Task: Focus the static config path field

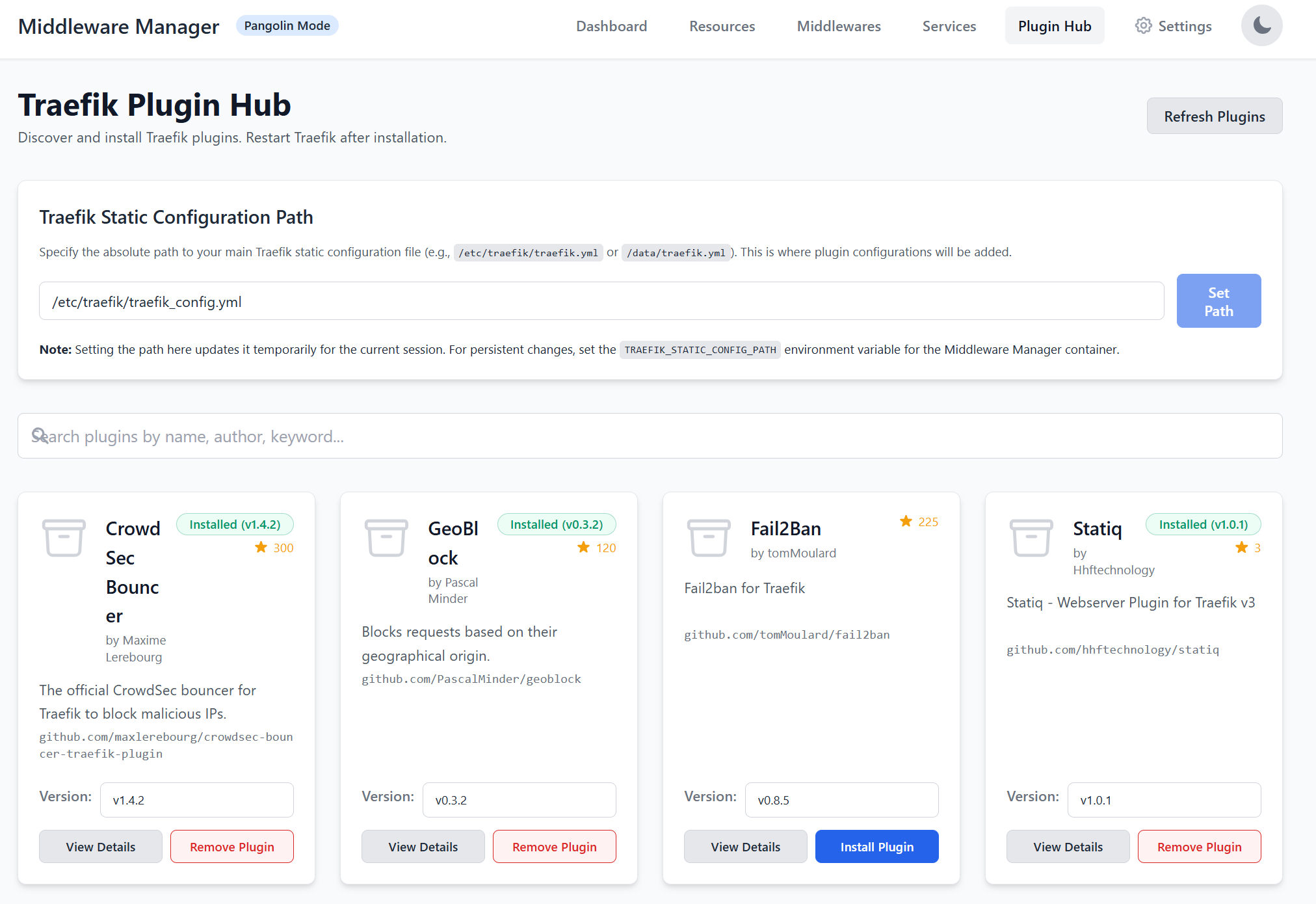Action: [x=601, y=301]
